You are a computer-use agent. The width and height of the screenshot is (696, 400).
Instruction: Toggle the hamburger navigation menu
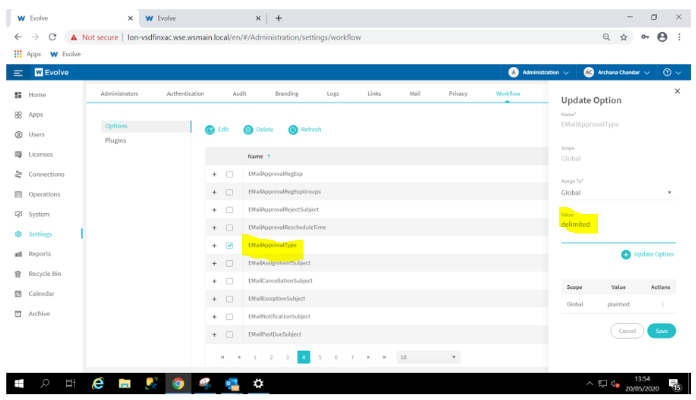click(x=17, y=72)
